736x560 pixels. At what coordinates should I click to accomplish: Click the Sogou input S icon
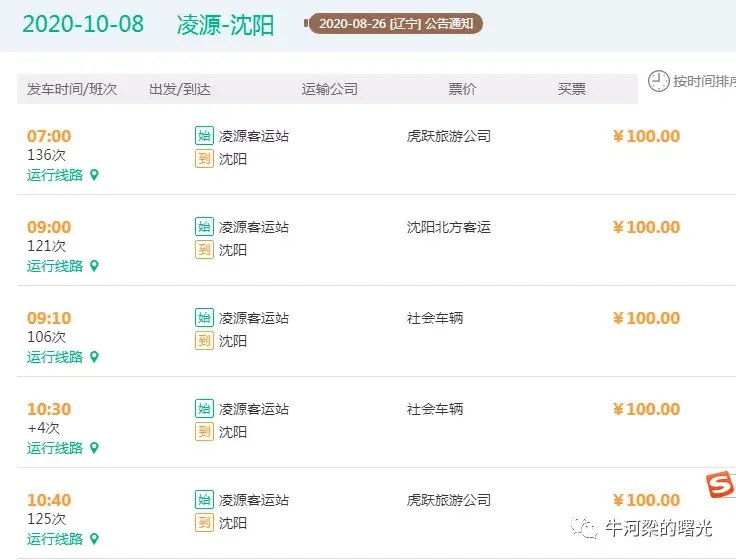(x=721, y=485)
